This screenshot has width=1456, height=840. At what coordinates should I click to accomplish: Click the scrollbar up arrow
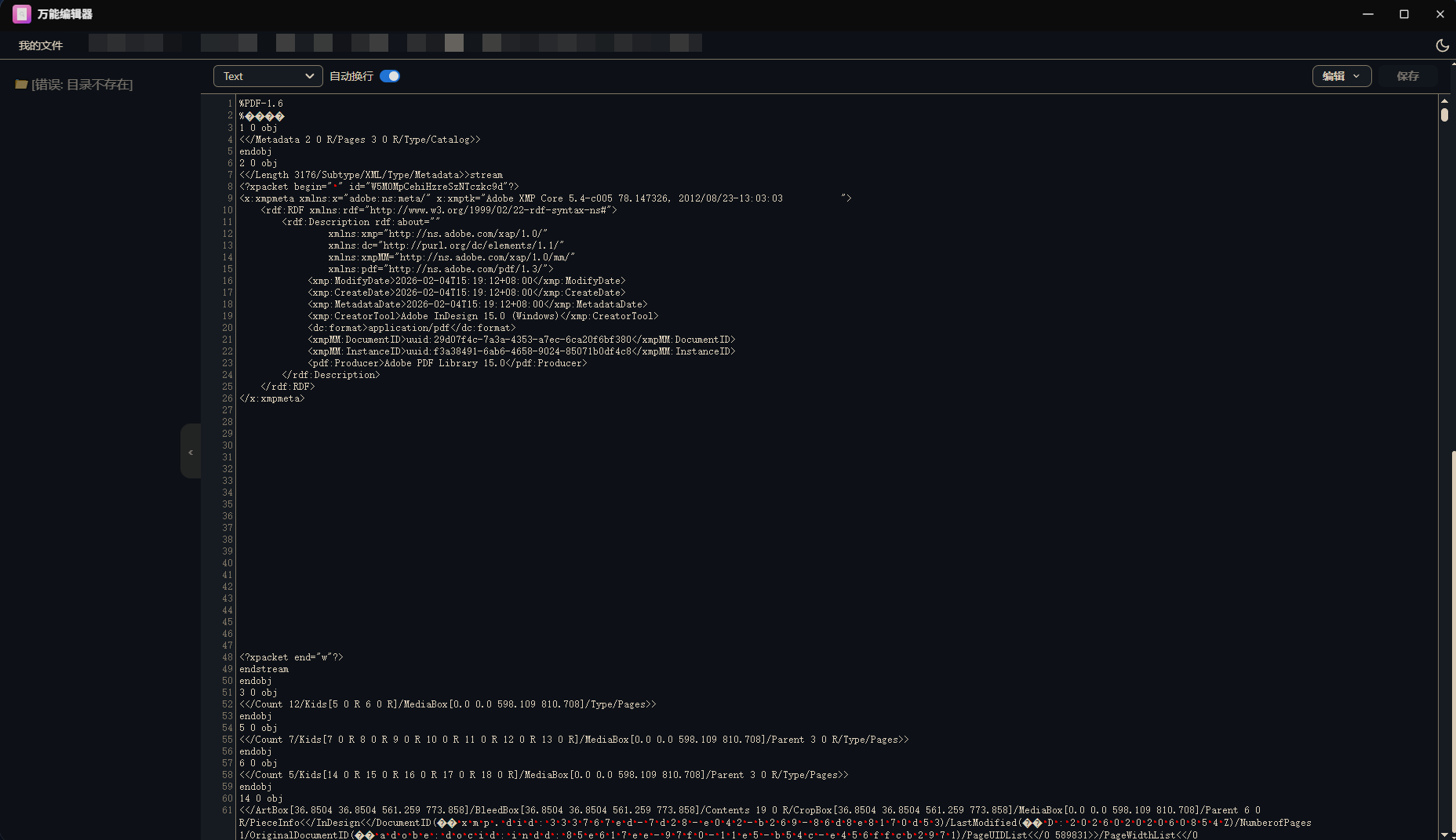(x=1444, y=100)
